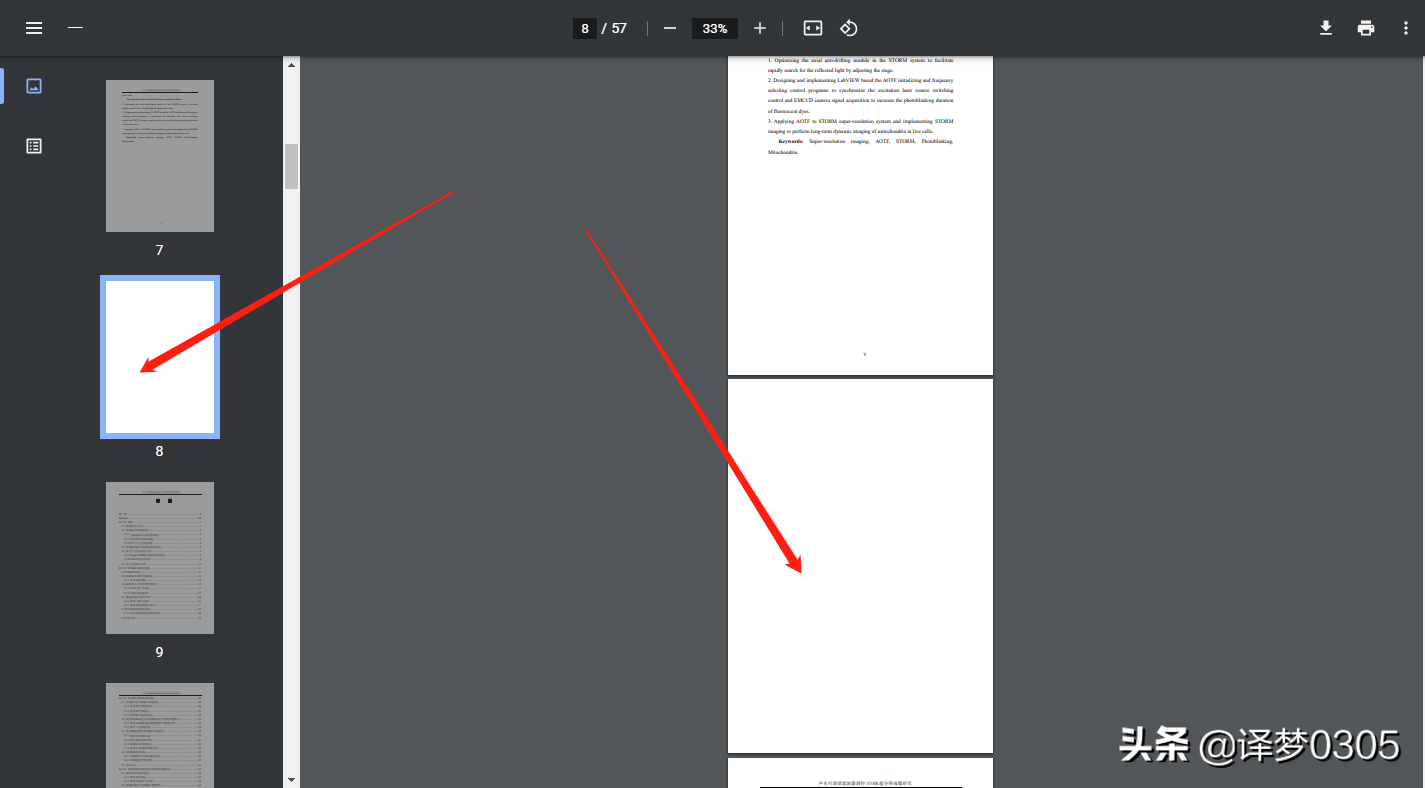This screenshot has width=1425, height=788.
Task: Click the thumbnail scrollbar up arrow
Action: [292, 65]
